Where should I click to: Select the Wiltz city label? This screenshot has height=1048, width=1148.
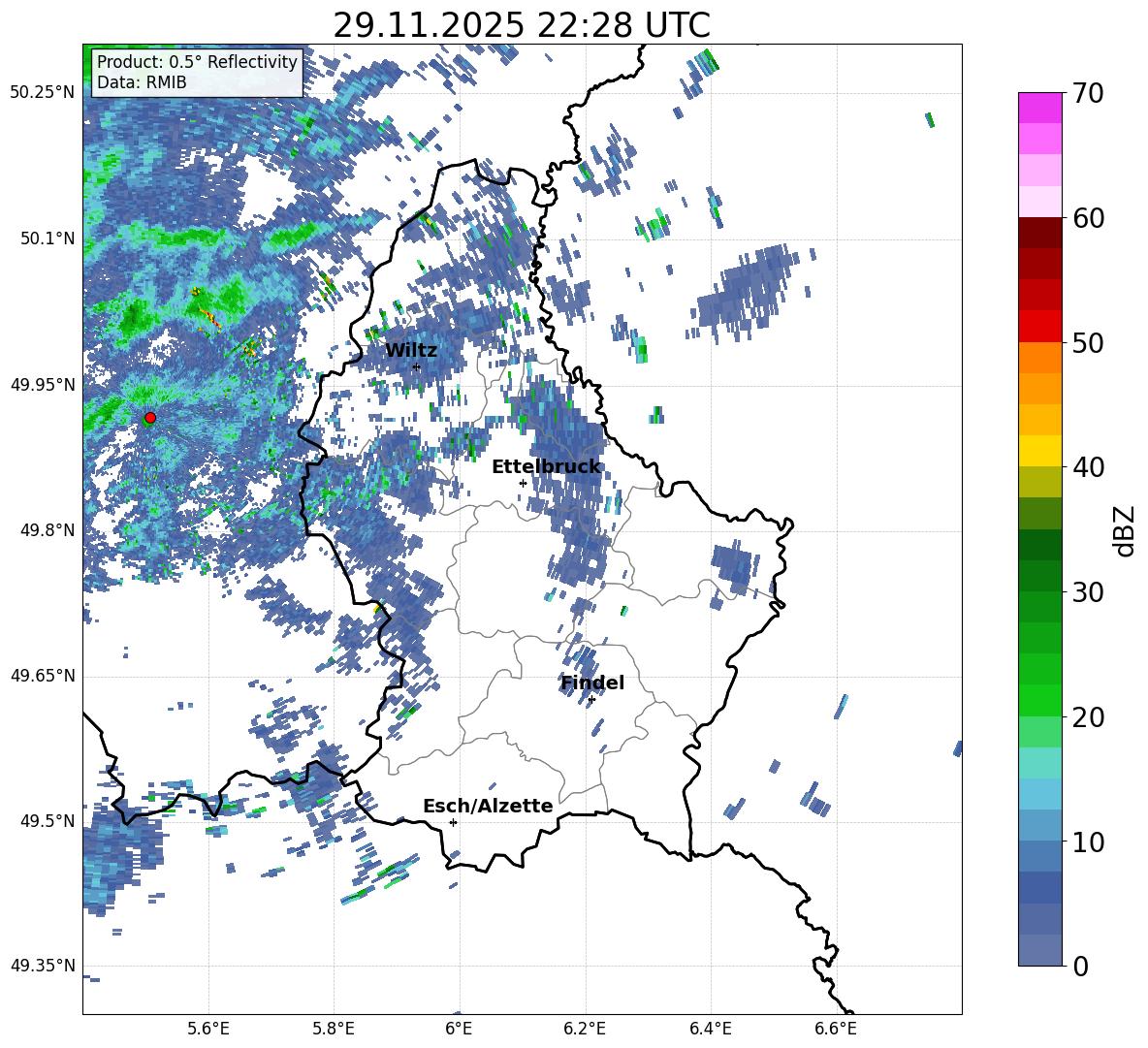[411, 351]
